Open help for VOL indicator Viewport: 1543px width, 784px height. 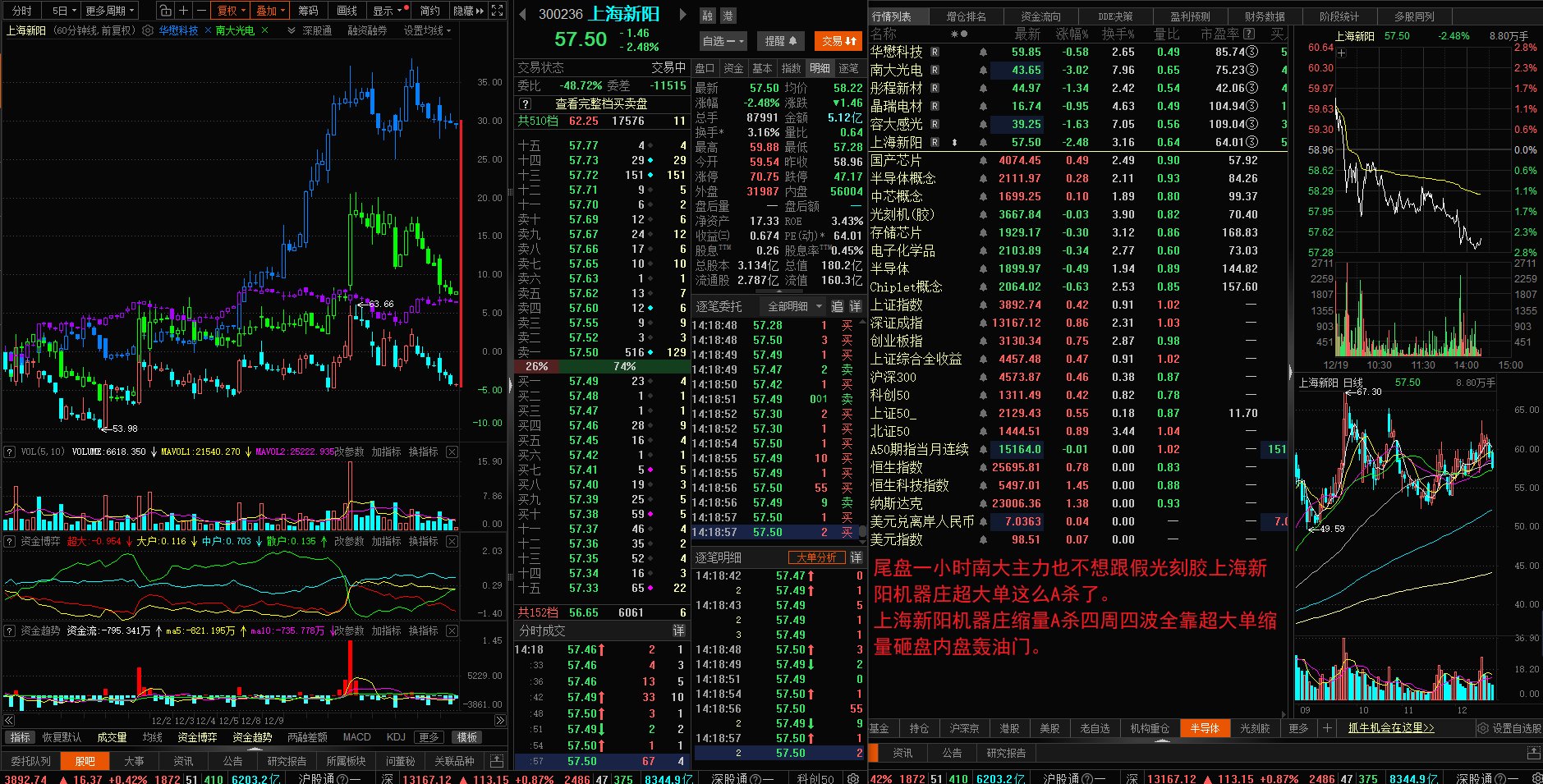pos(10,452)
